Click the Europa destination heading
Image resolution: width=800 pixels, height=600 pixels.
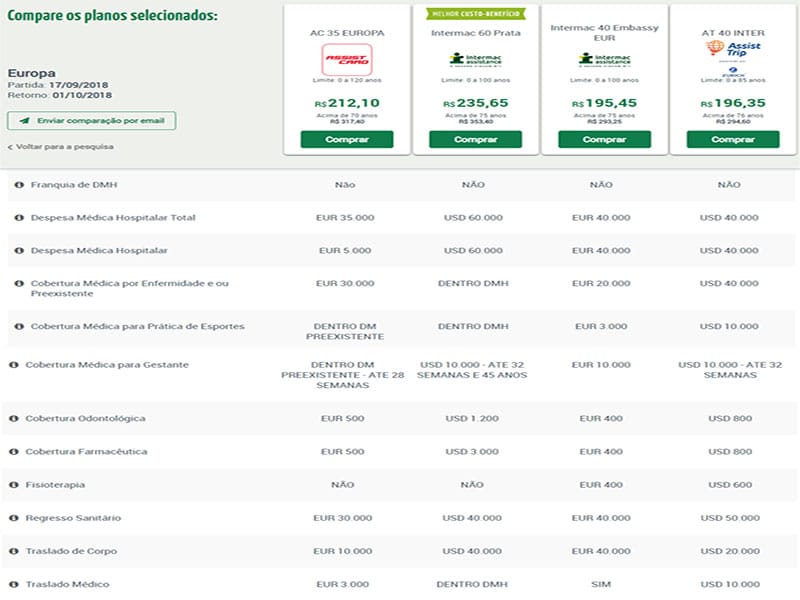click(x=32, y=73)
